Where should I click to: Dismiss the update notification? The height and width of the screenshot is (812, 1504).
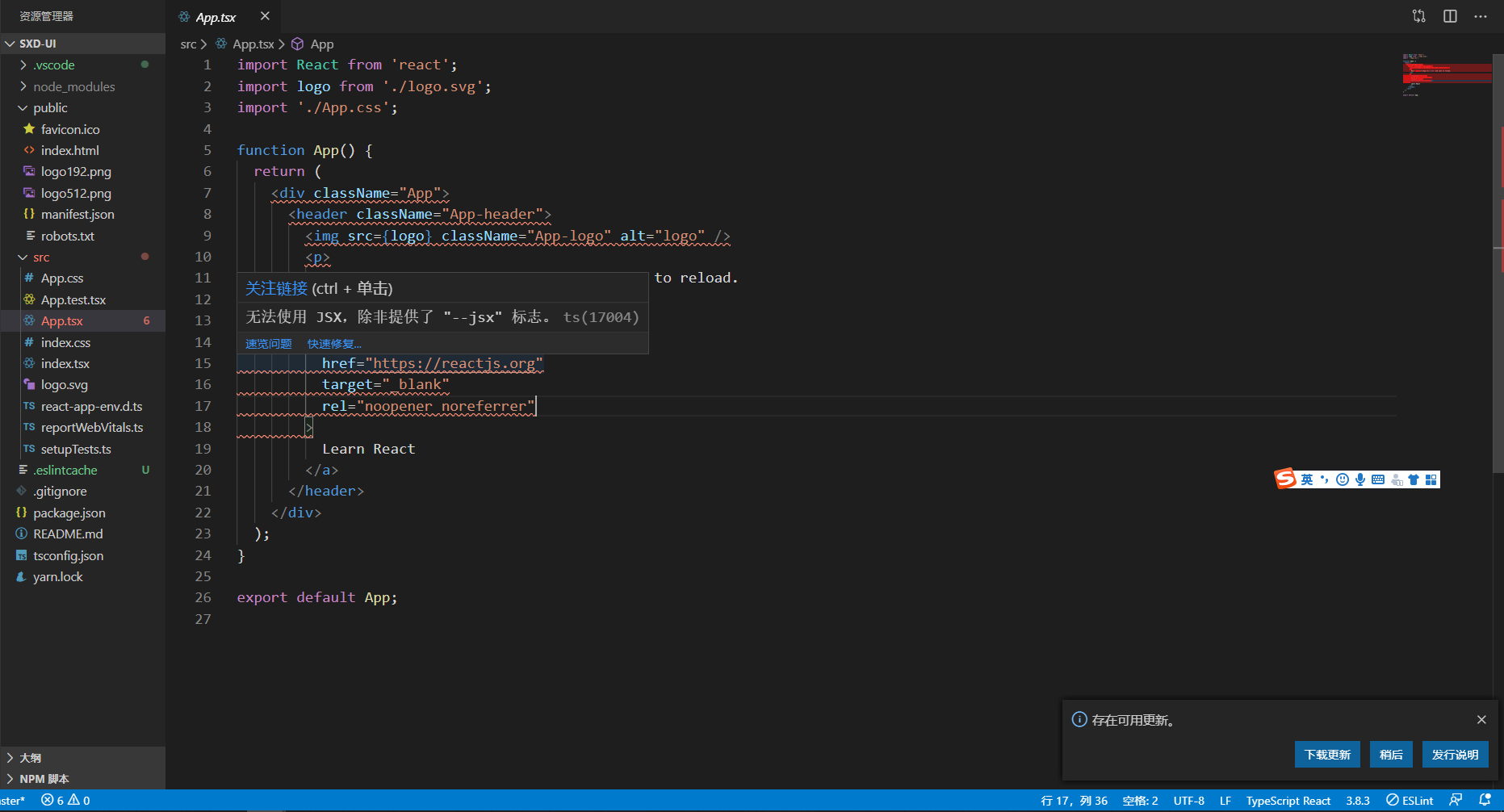pyautogui.click(x=1481, y=719)
